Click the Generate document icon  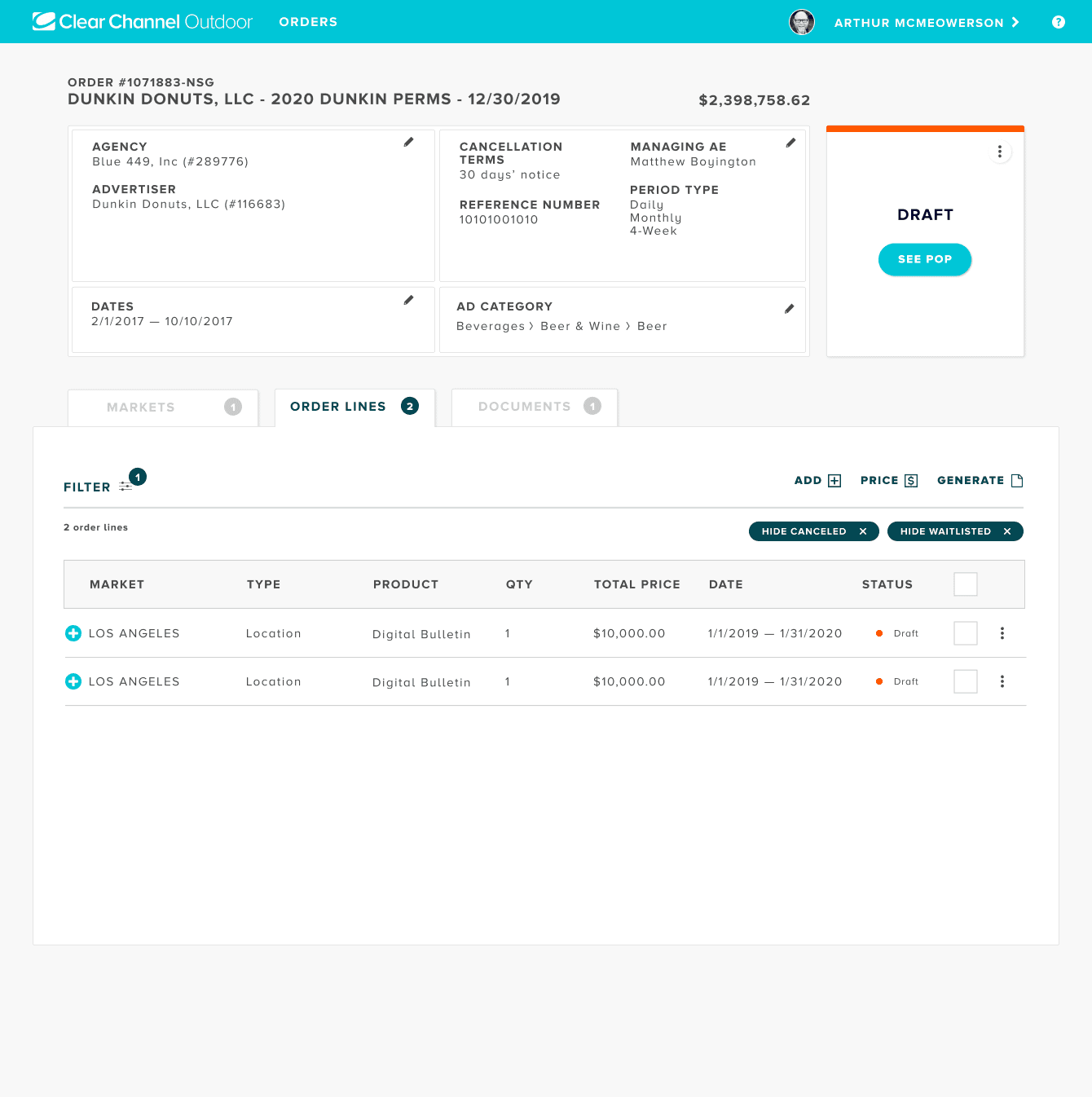pos(1017,481)
